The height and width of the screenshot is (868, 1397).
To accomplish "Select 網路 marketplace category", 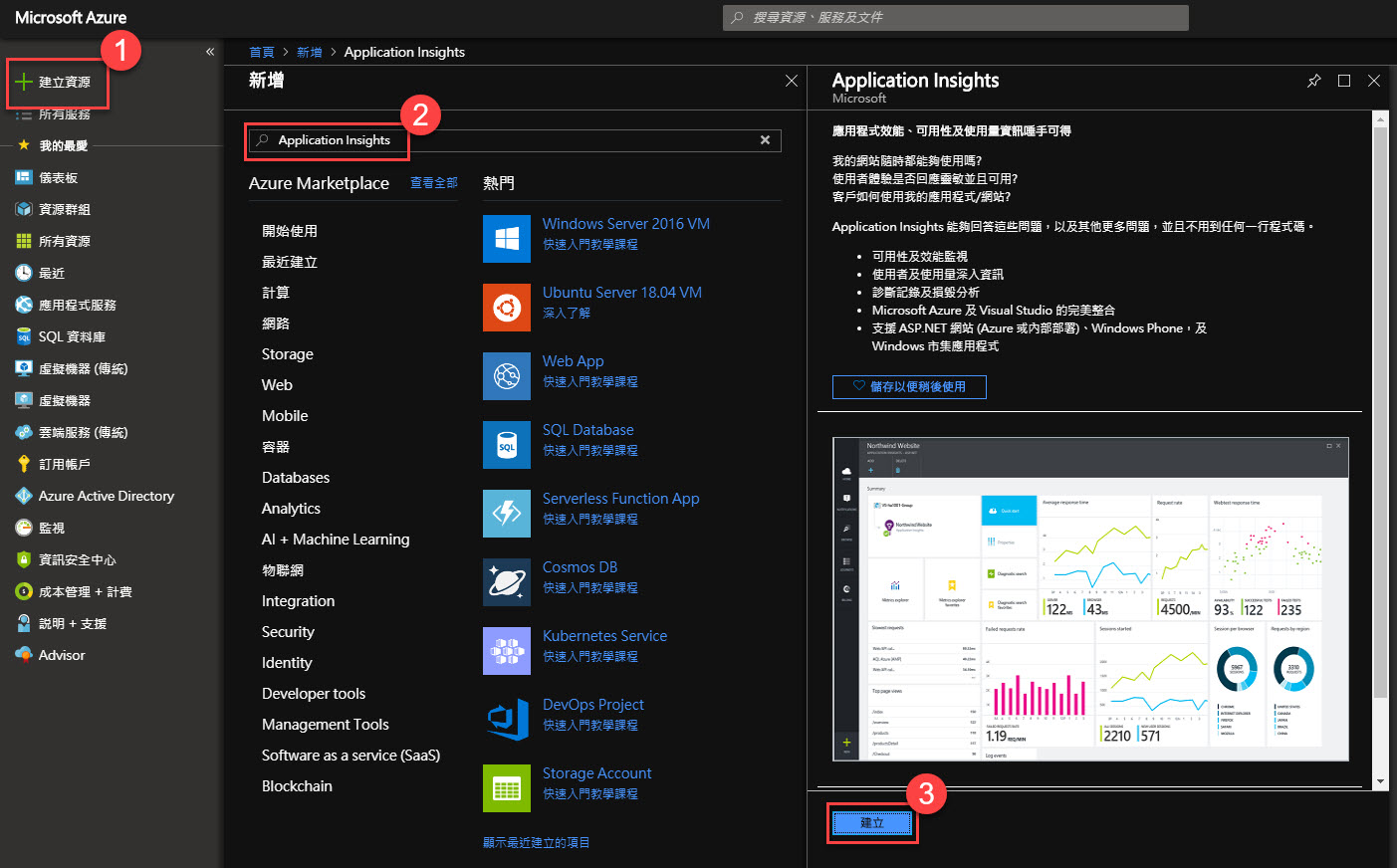I will pyautogui.click(x=276, y=324).
